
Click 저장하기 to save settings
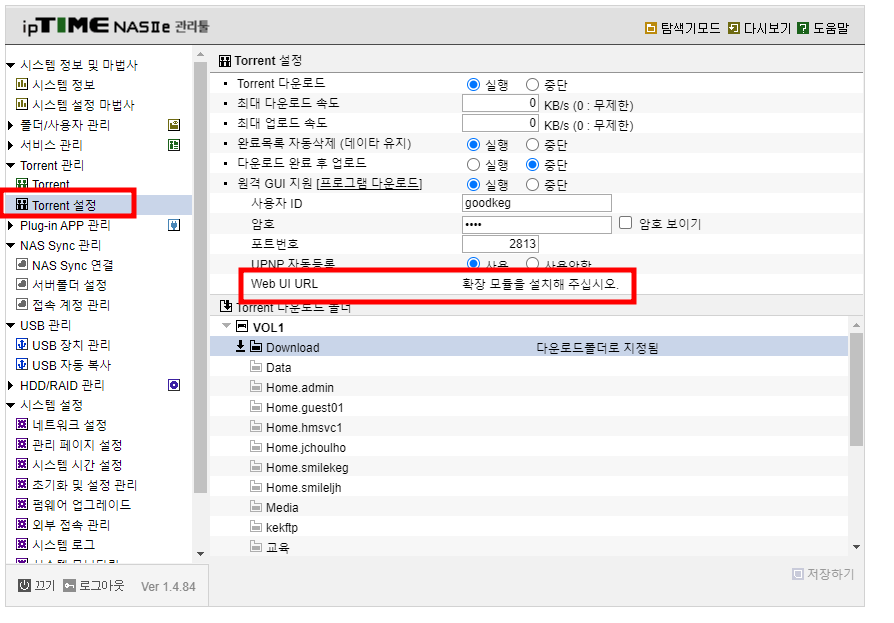(823, 574)
